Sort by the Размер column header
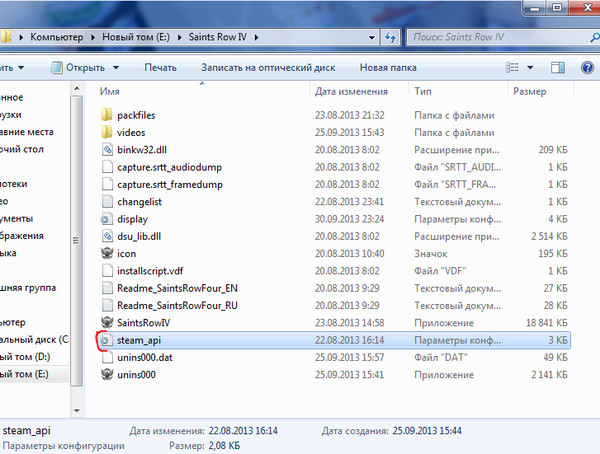The image size is (600, 454). [x=530, y=91]
